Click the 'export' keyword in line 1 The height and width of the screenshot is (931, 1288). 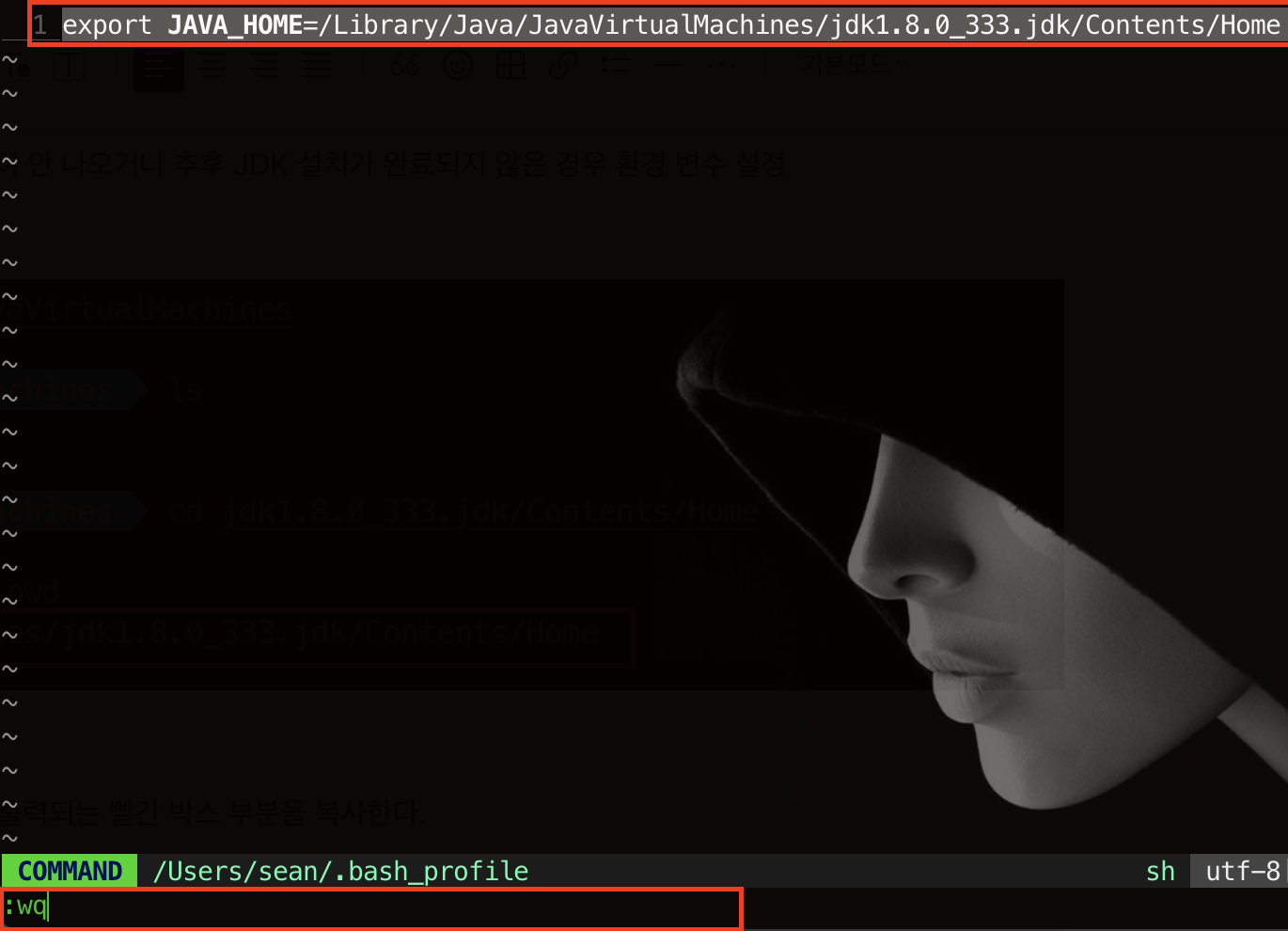pos(106,24)
